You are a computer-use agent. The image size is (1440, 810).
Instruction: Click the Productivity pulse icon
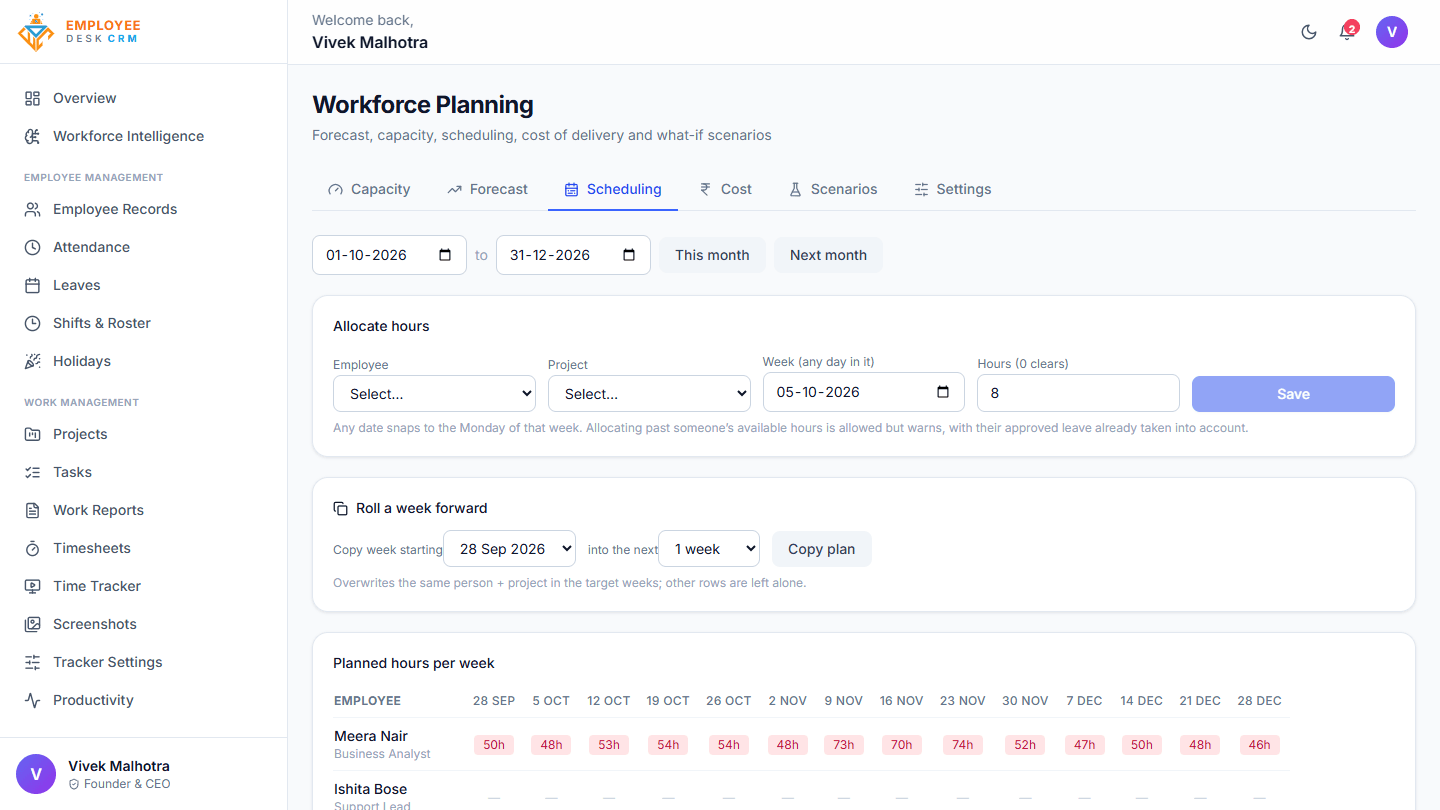33,700
